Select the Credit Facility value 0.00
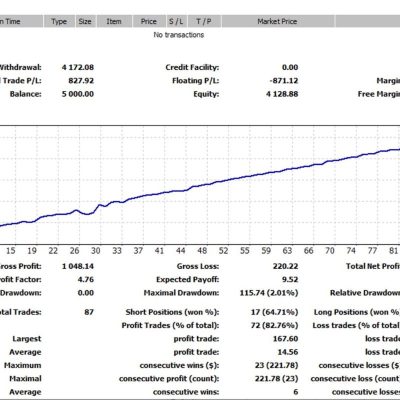This screenshot has width=400, height=400. [x=290, y=67]
